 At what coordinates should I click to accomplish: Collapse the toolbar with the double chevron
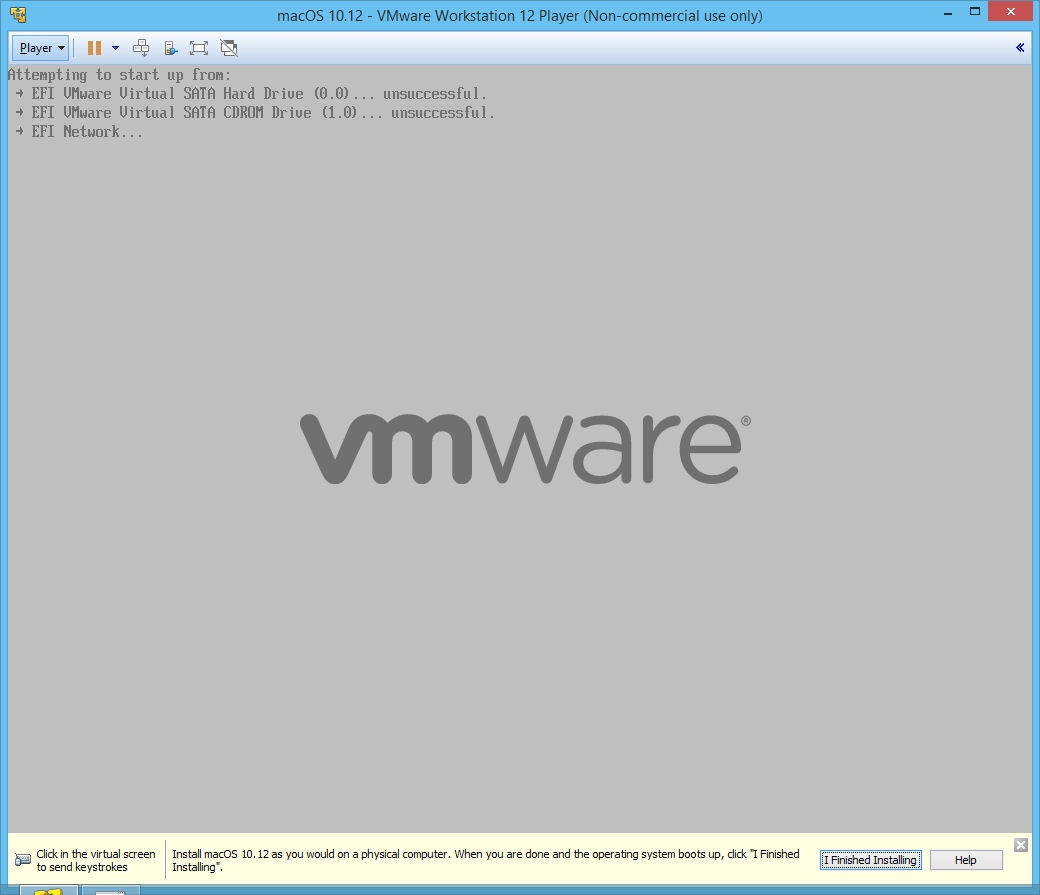coord(1020,47)
